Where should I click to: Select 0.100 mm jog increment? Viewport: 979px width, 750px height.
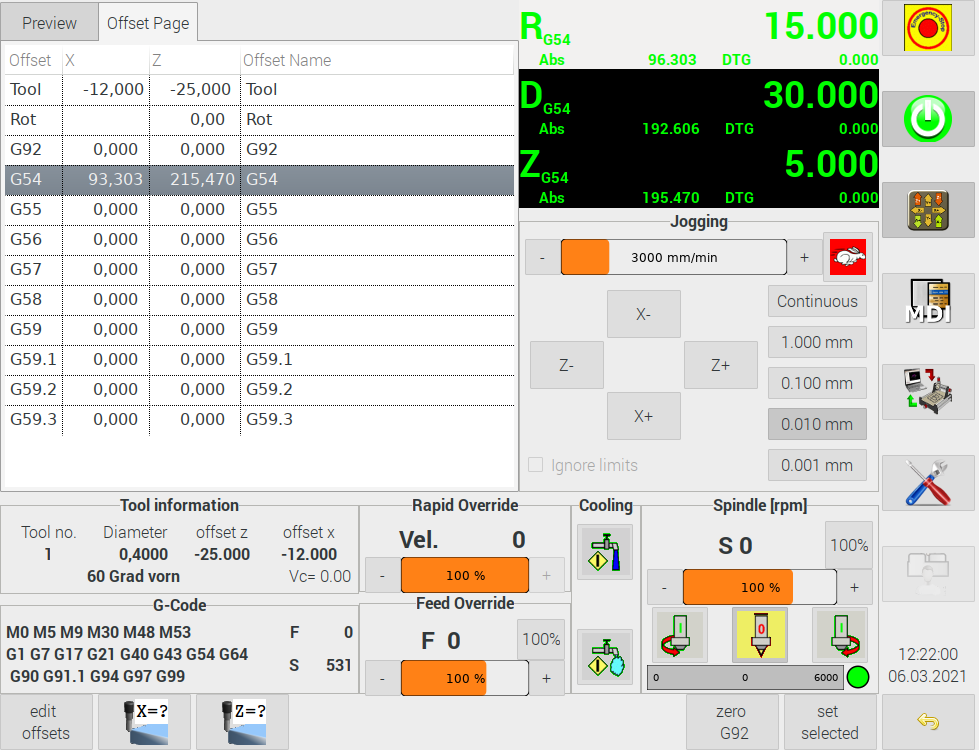coord(817,383)
